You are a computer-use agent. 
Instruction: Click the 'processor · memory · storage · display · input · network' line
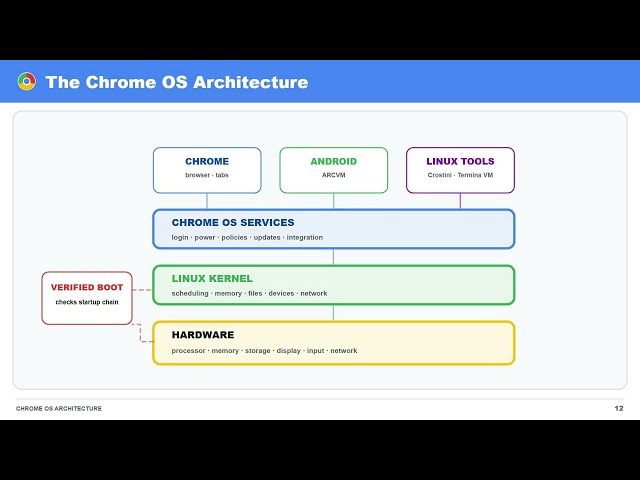(264, 351)
